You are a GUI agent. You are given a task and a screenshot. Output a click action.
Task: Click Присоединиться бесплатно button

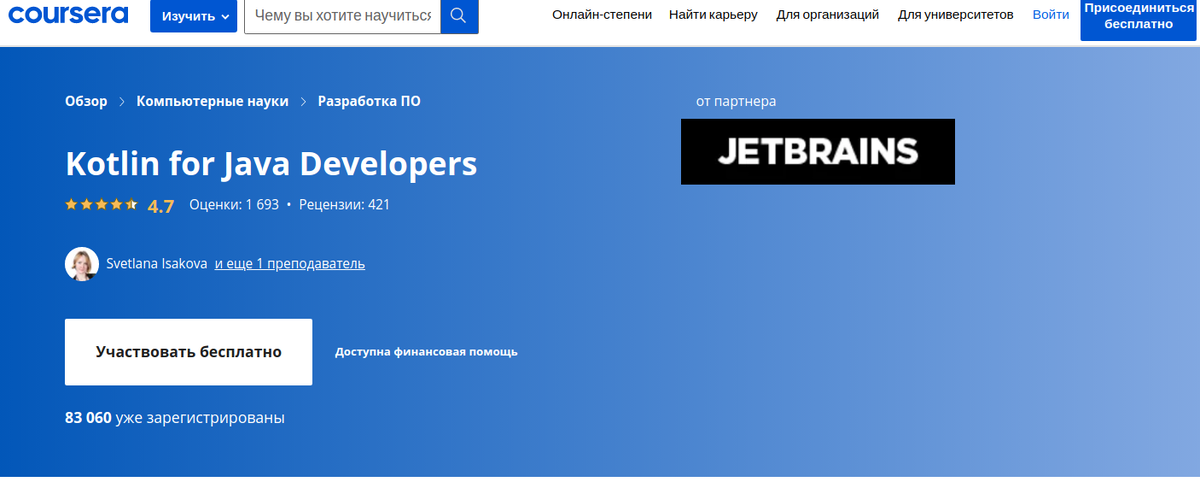tap(1140, 16)
